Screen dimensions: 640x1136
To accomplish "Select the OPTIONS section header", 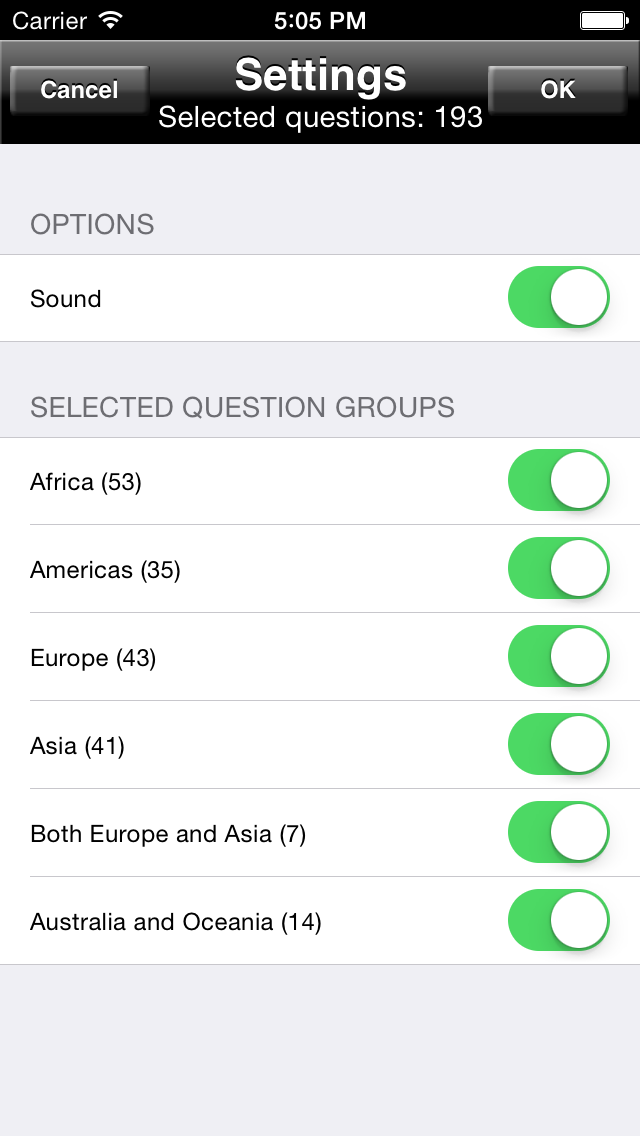I will [x=93, y=224].
